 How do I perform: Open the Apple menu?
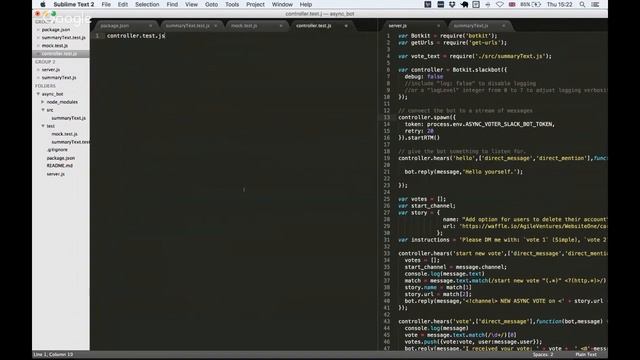click(43, 4)
